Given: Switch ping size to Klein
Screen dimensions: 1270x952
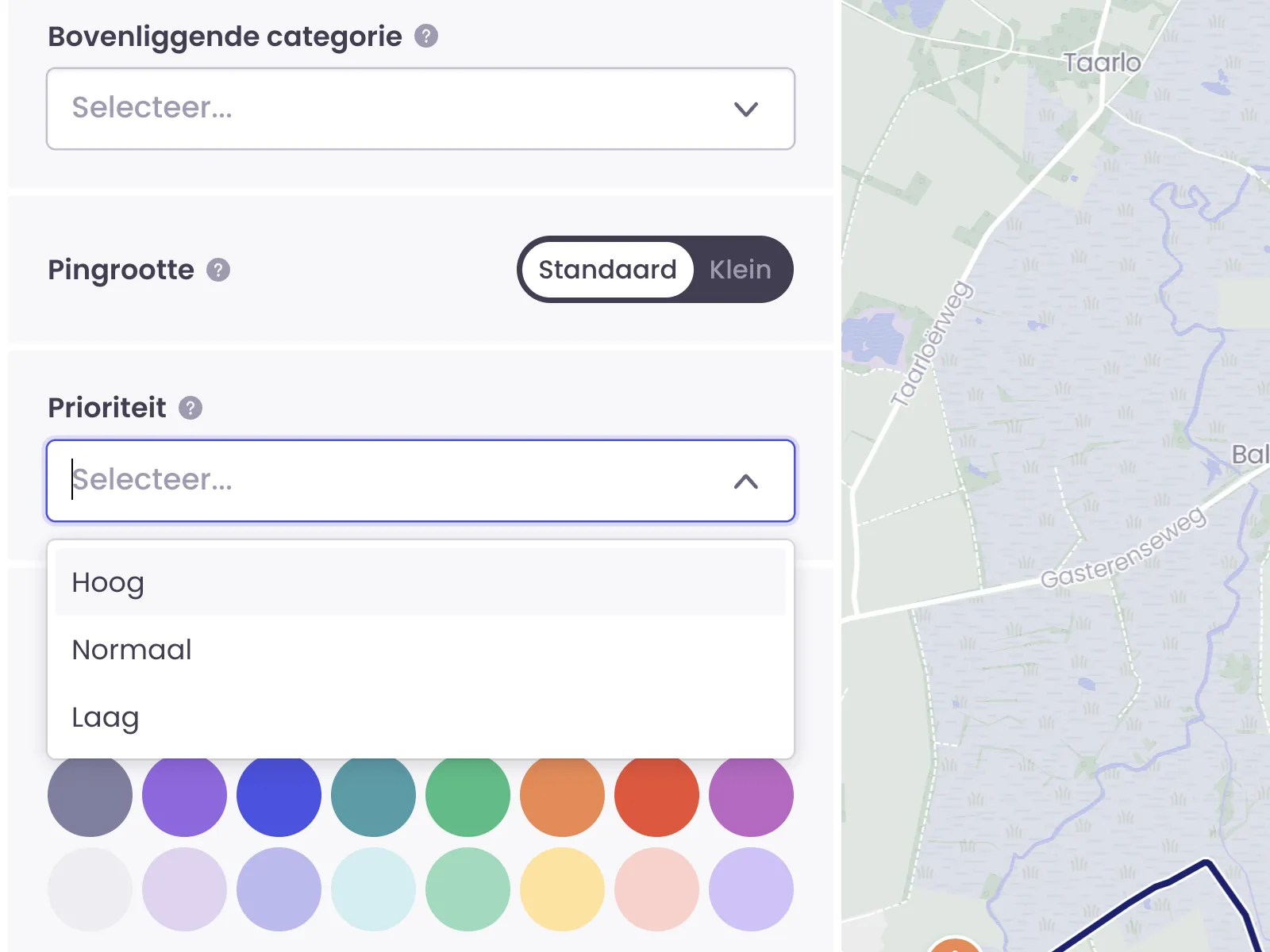Looking at the screenshot, I should point(740,270).
